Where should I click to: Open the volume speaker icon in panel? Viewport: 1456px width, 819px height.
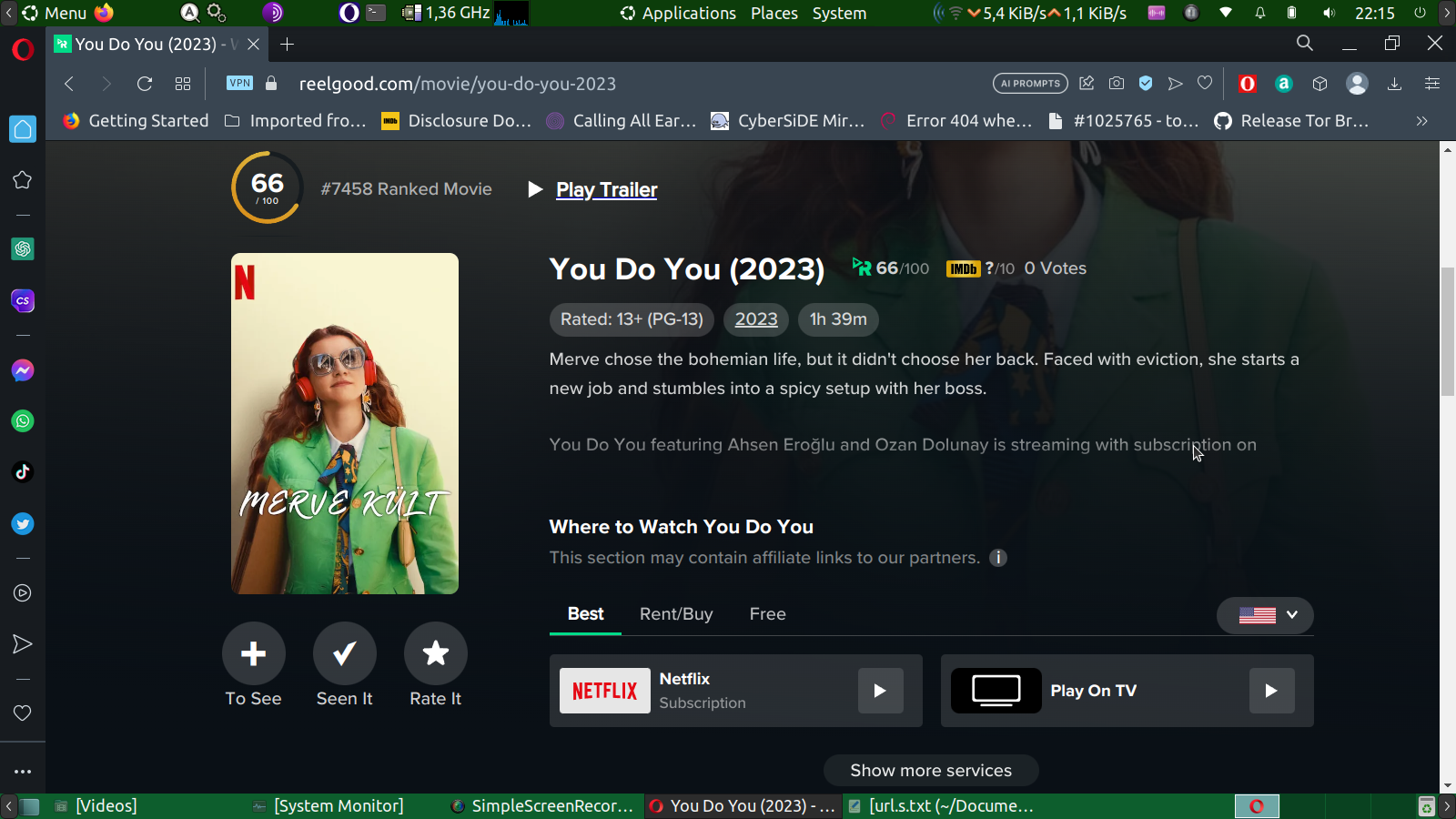click(x=1330, y=14)
